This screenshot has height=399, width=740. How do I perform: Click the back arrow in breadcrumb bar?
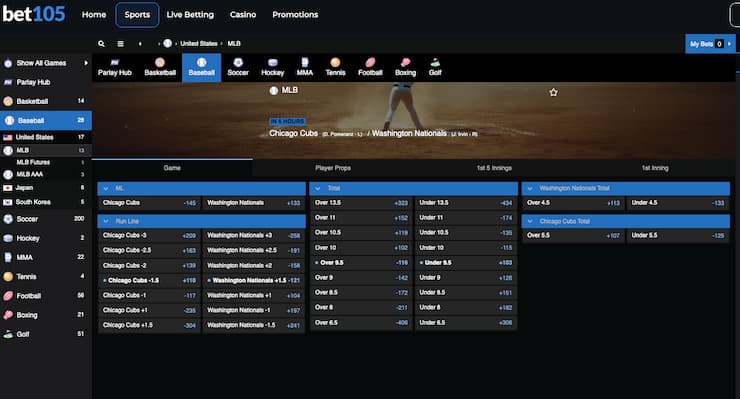[140, 43]
